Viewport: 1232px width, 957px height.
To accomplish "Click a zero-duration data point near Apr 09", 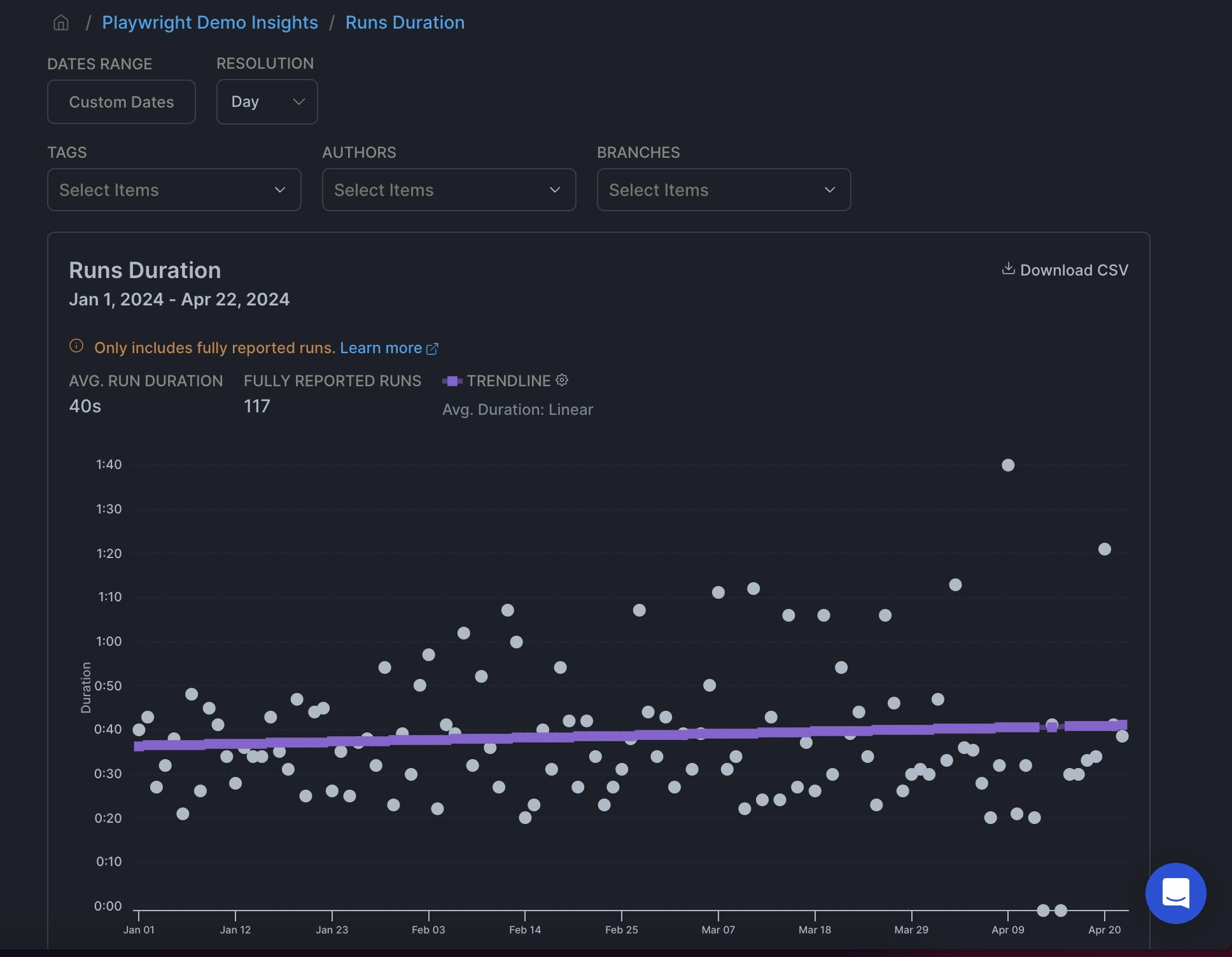I will point(1044,910).
